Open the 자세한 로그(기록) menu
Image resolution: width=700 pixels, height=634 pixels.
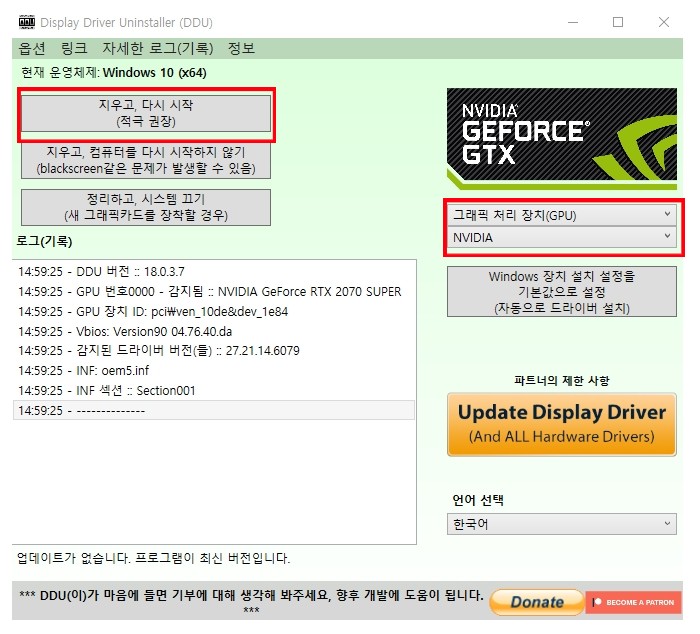(158, 48)
